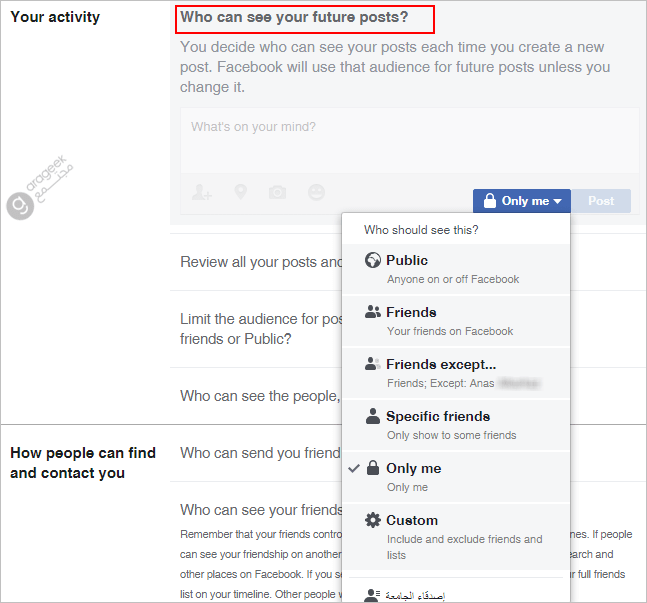Viewport: 647px width, 603px height.
Task: Click the gear icon beside Custom
Action: [373, 520]
